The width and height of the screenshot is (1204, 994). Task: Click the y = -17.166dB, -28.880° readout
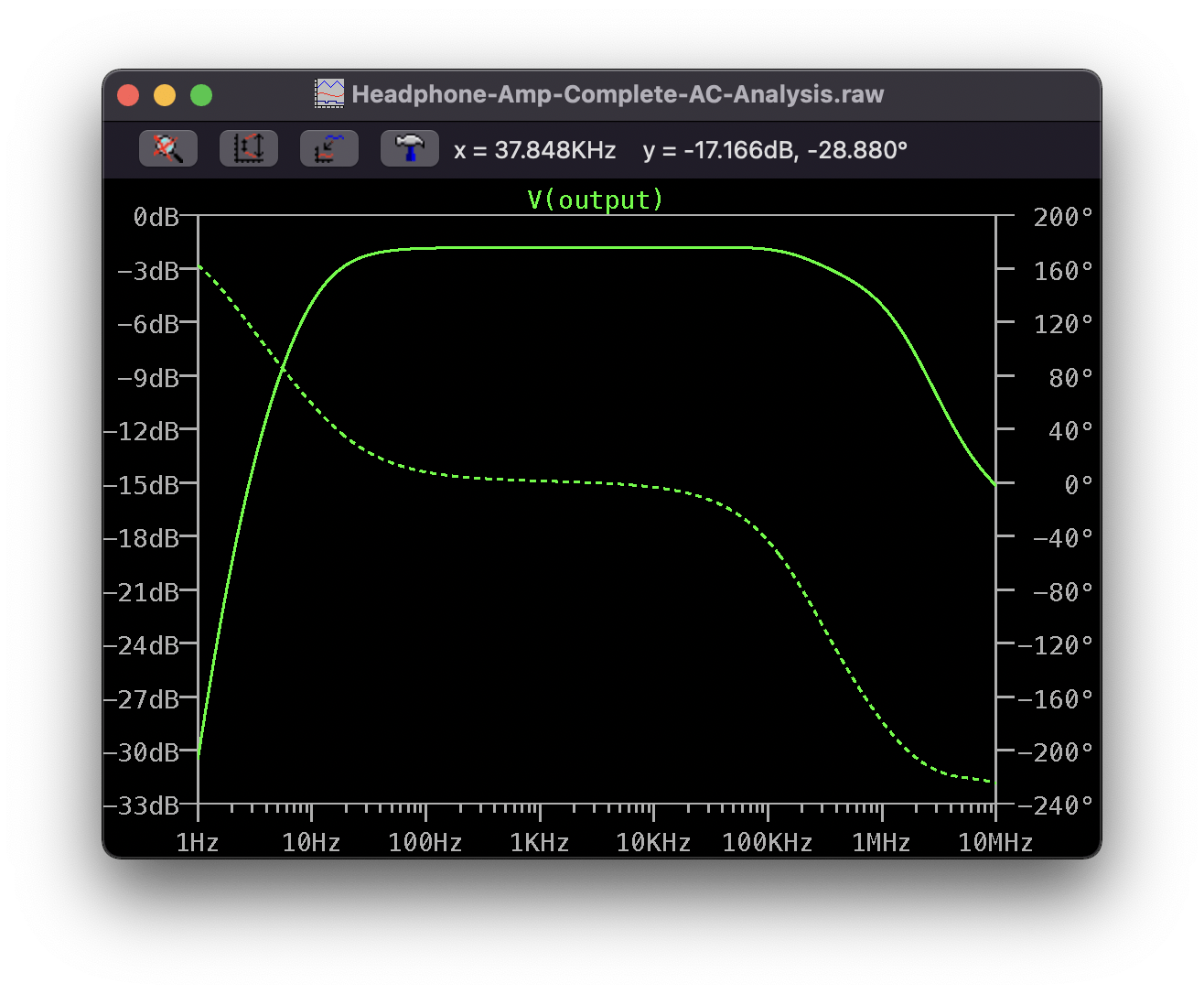(x=775, y=150)
